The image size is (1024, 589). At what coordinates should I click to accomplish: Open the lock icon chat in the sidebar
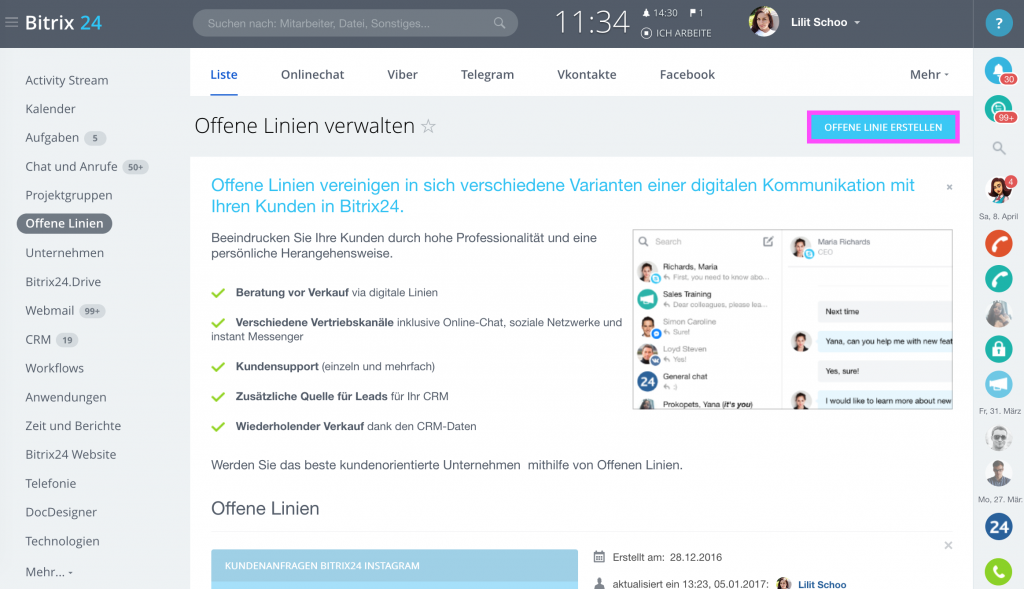point(999,349)
